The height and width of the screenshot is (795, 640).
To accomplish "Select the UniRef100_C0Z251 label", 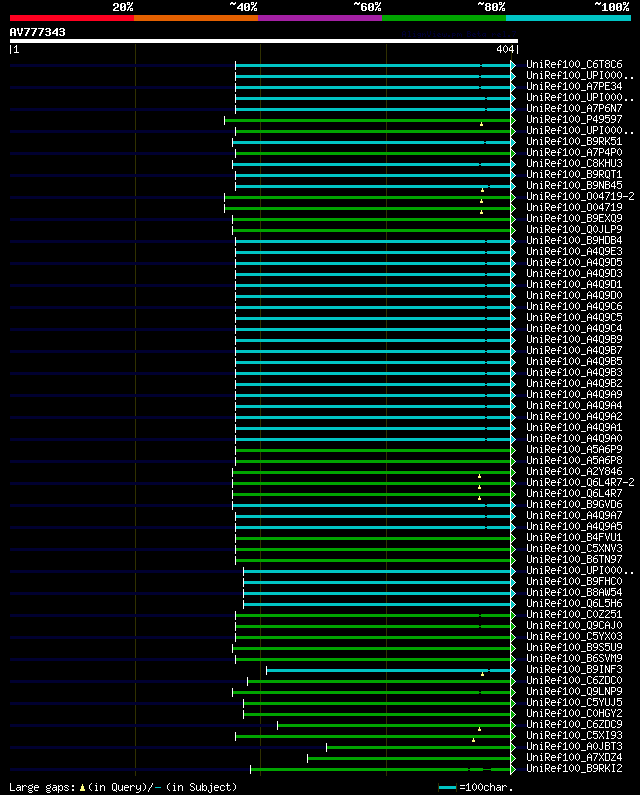I will (x=574, y=615).
